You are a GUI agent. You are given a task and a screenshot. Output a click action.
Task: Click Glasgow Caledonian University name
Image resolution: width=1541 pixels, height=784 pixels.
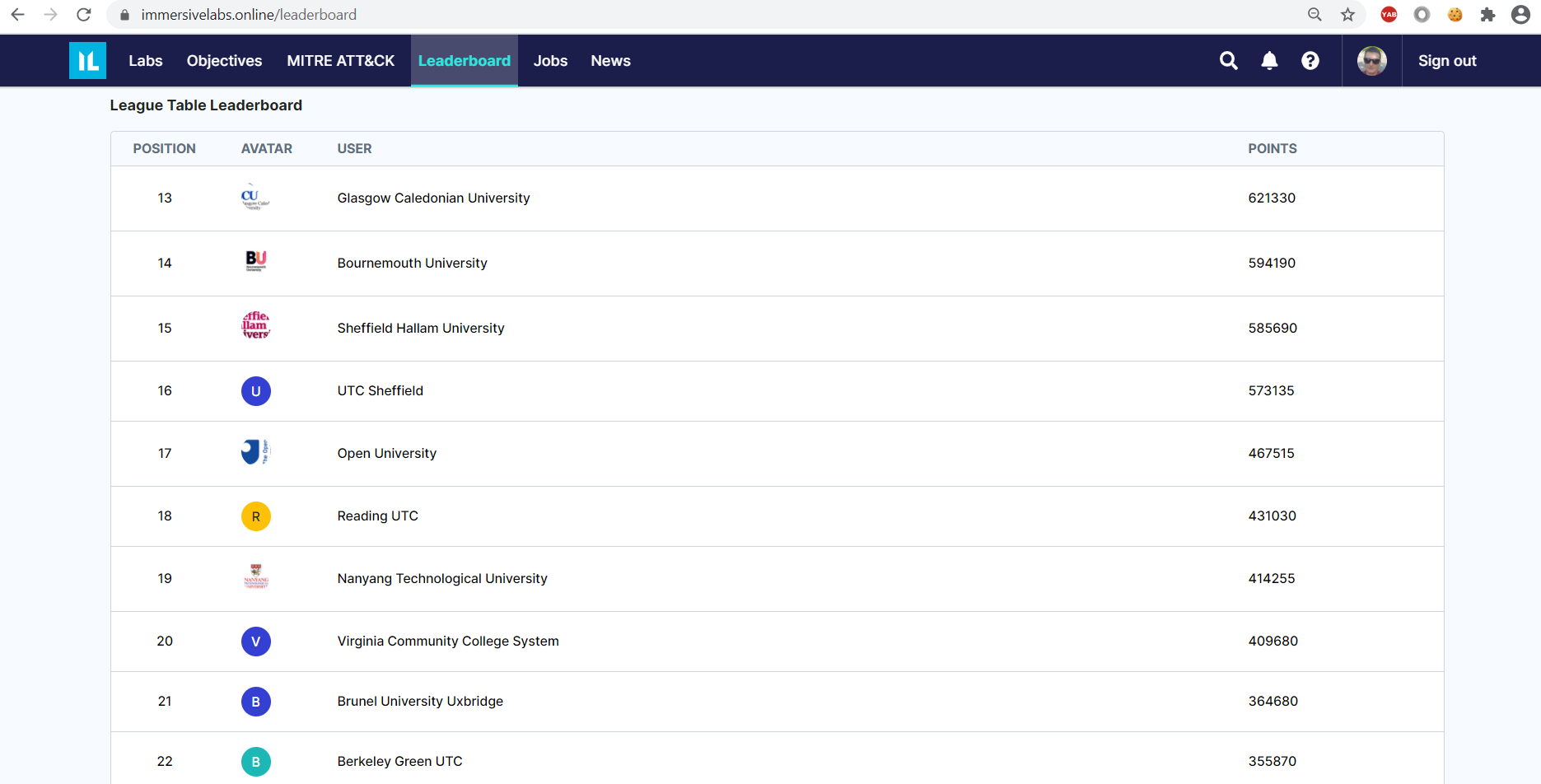tap(433, 198)
